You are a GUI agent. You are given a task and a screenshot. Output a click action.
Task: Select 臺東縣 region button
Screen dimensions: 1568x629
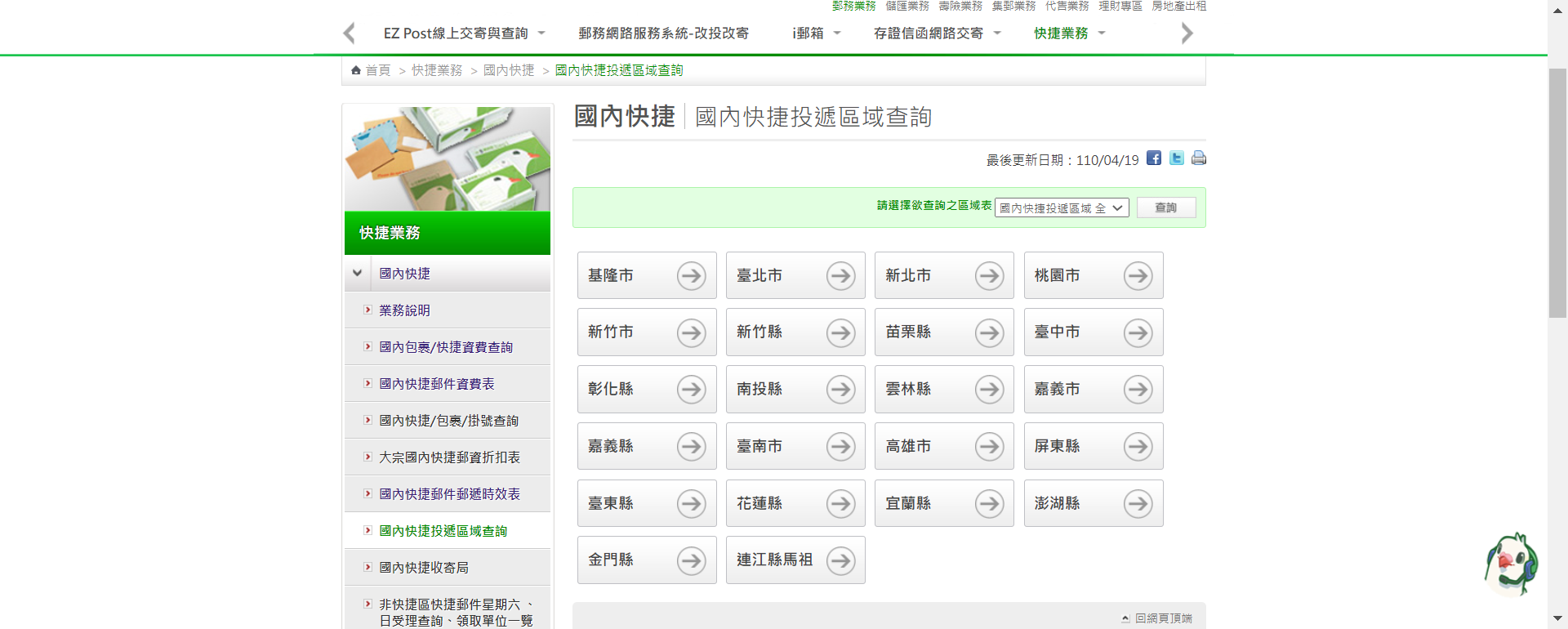coord(647,503)
